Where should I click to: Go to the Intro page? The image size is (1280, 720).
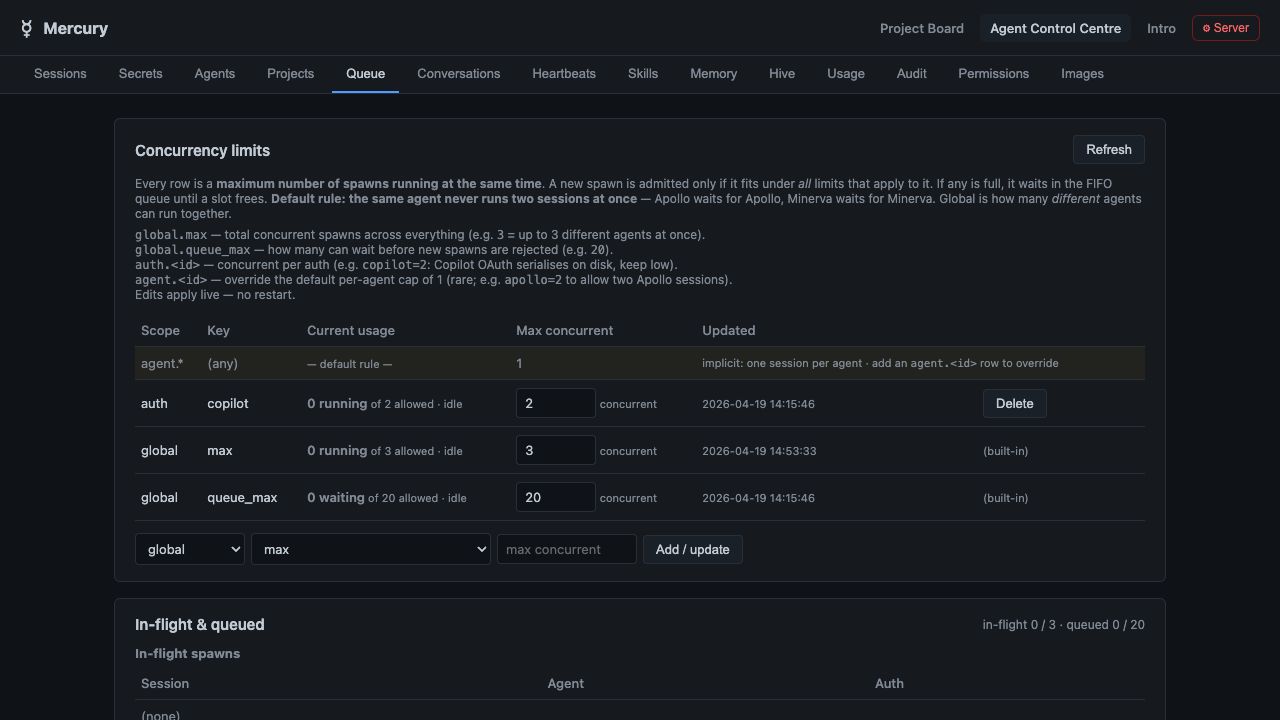(1161, 28)
